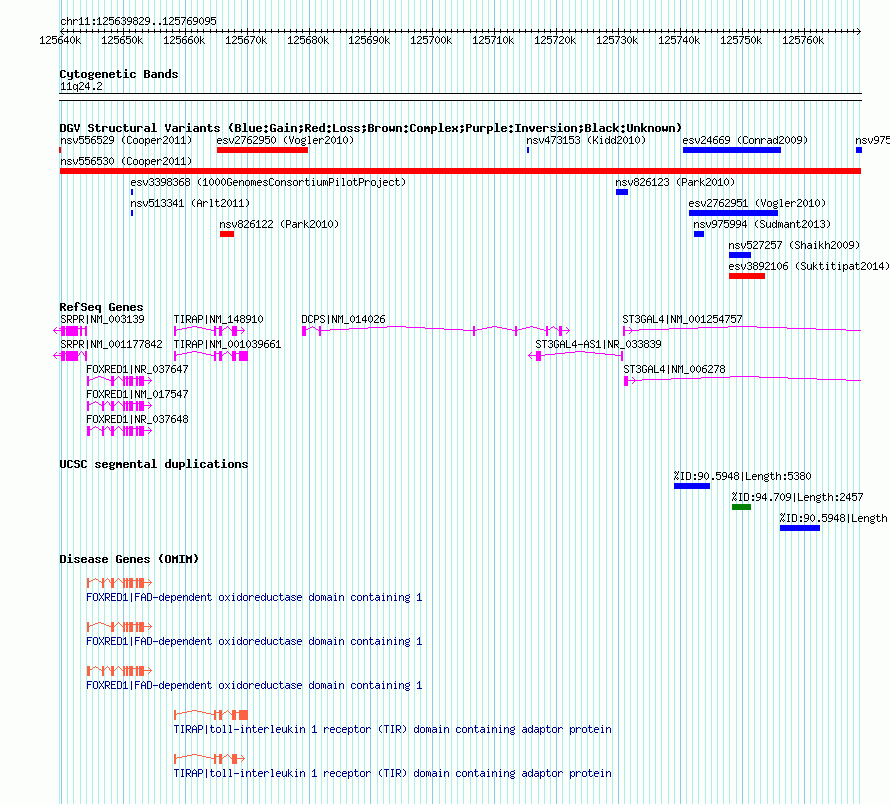Click the esv2762950 (Vogler2010) red loss bar
This screenshot has height=804, width=890.
(x=262, y=150)
